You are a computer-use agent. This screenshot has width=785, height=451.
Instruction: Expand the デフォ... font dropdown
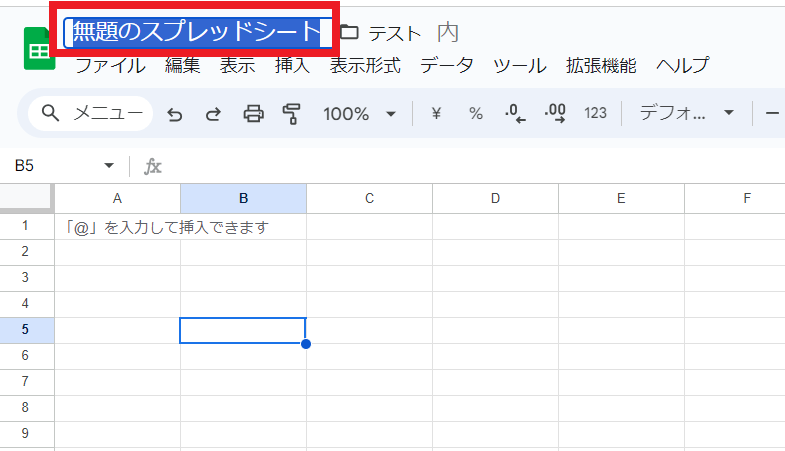click(686, 114)
